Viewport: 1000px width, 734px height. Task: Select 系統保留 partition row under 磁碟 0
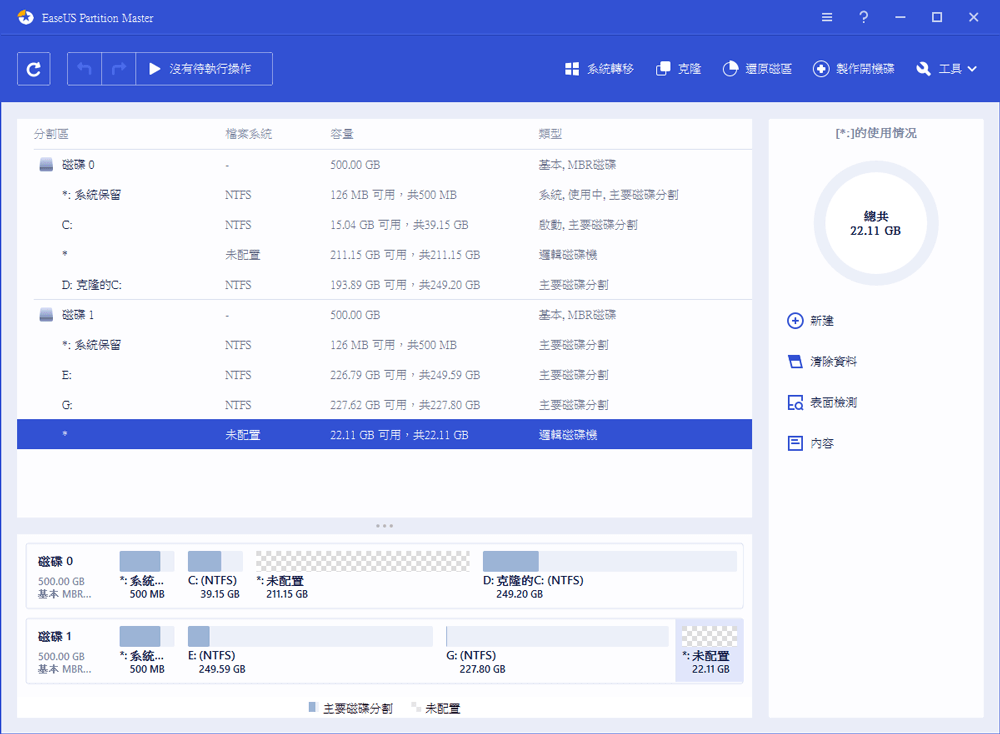tap(385, 195)
